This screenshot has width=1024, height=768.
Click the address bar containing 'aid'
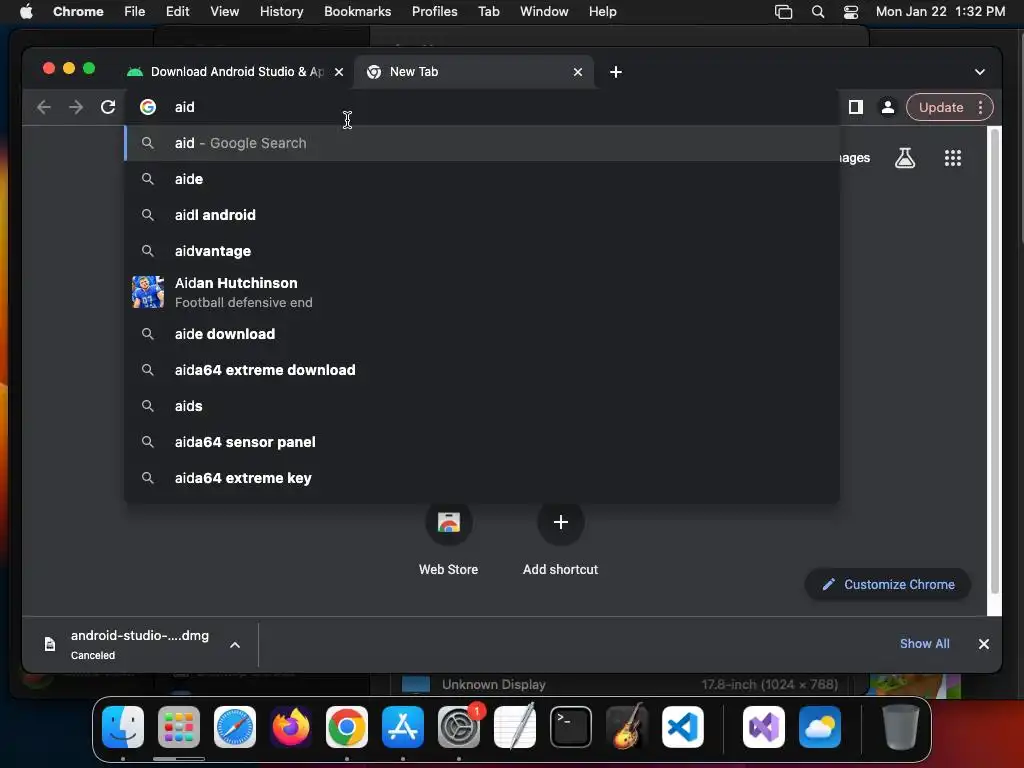(x=482, y=107)
